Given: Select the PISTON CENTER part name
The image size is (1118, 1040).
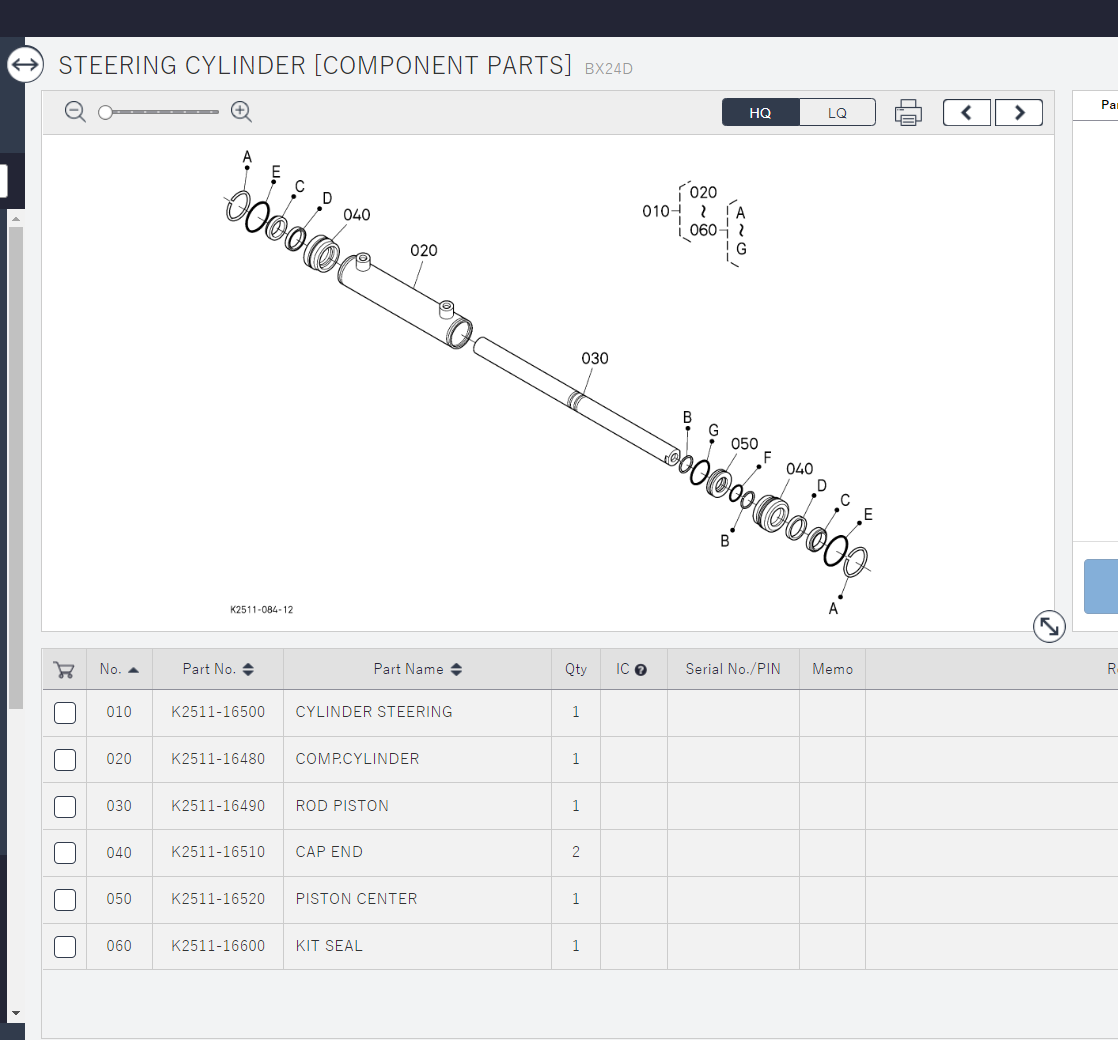Looking at the screenshot, I should coord(357,900).
